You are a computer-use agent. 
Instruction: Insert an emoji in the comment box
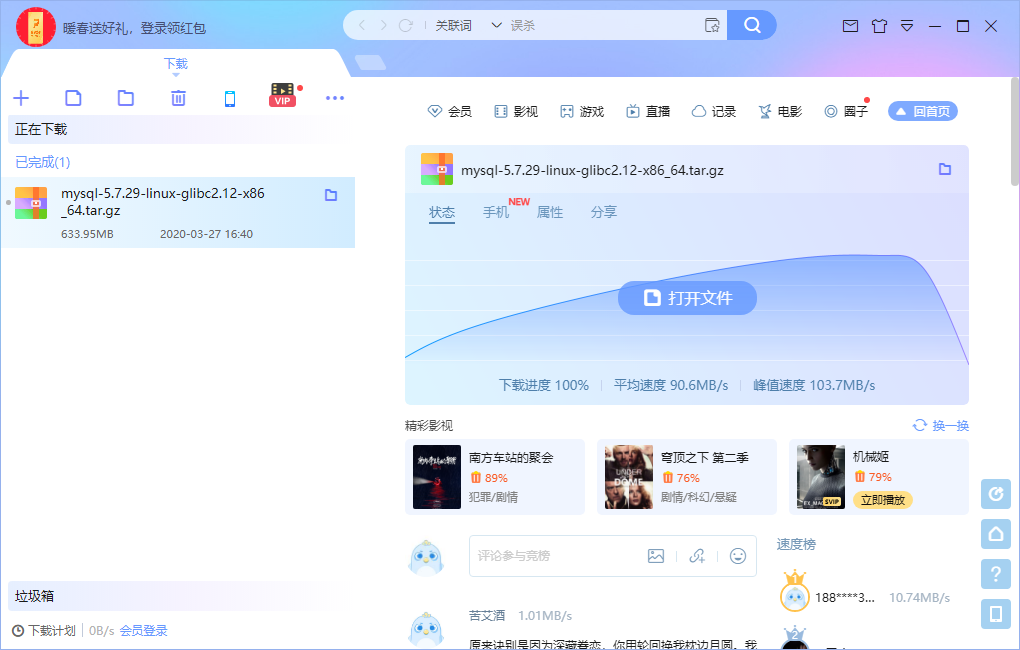737,556
